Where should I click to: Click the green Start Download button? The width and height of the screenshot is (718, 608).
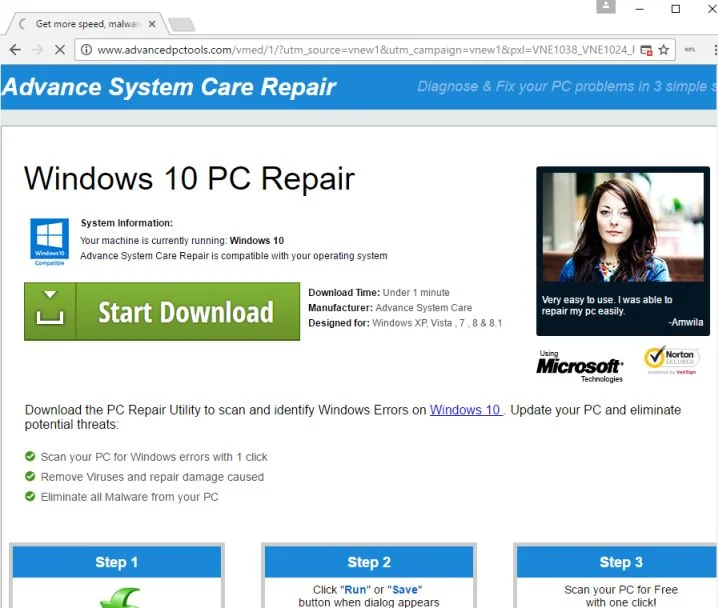[x=162, y=311]
